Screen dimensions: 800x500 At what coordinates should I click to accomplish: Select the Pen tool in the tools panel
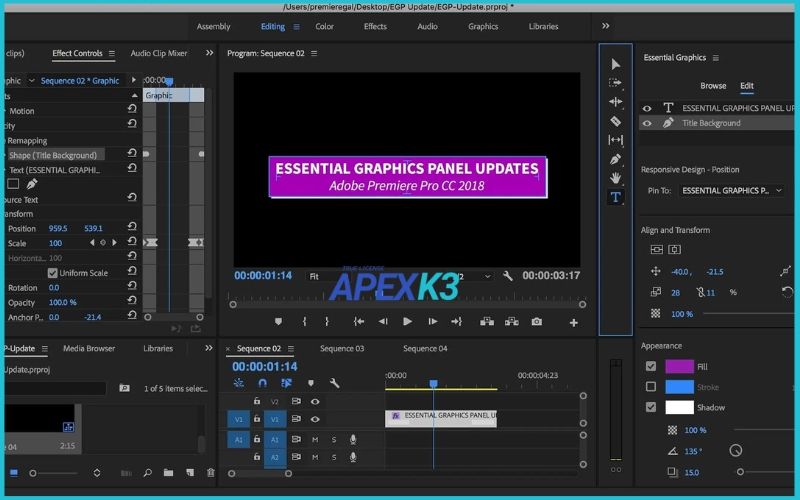(615, 159)
